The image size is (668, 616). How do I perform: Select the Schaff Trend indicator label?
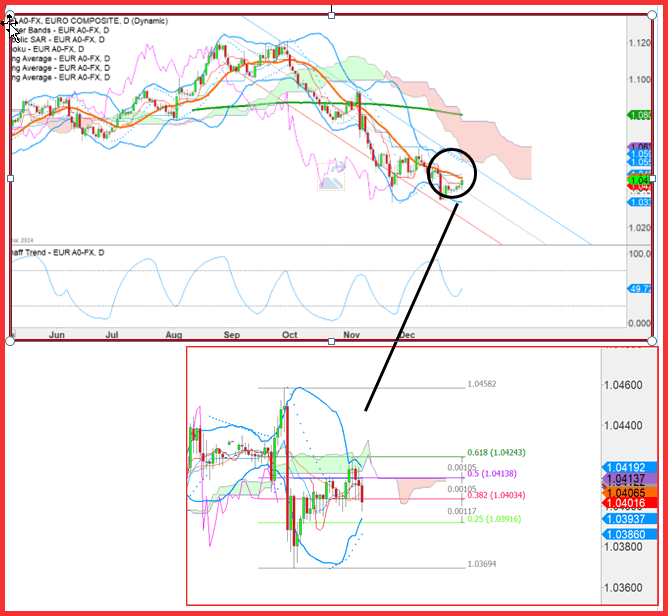(x=58, y=253)
